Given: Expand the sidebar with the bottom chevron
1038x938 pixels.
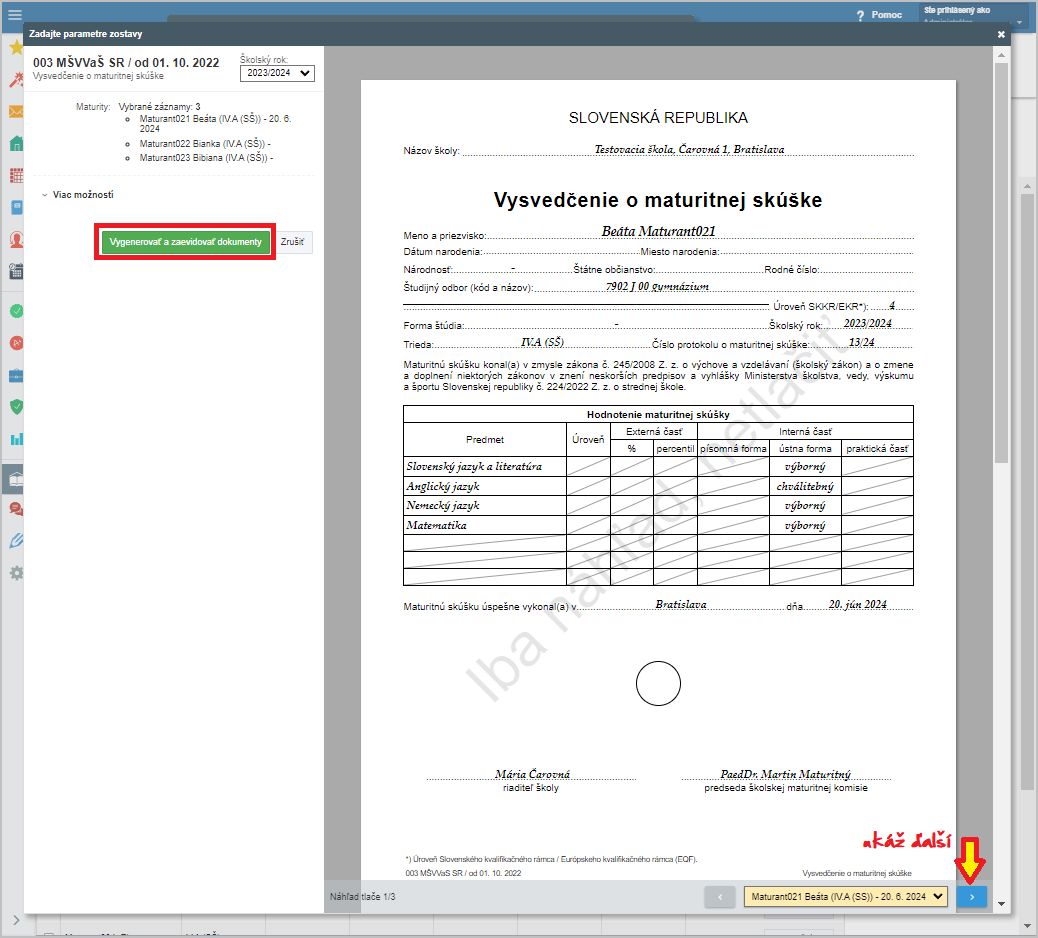Looking at the screenshot, I should (x=16, y=920).
